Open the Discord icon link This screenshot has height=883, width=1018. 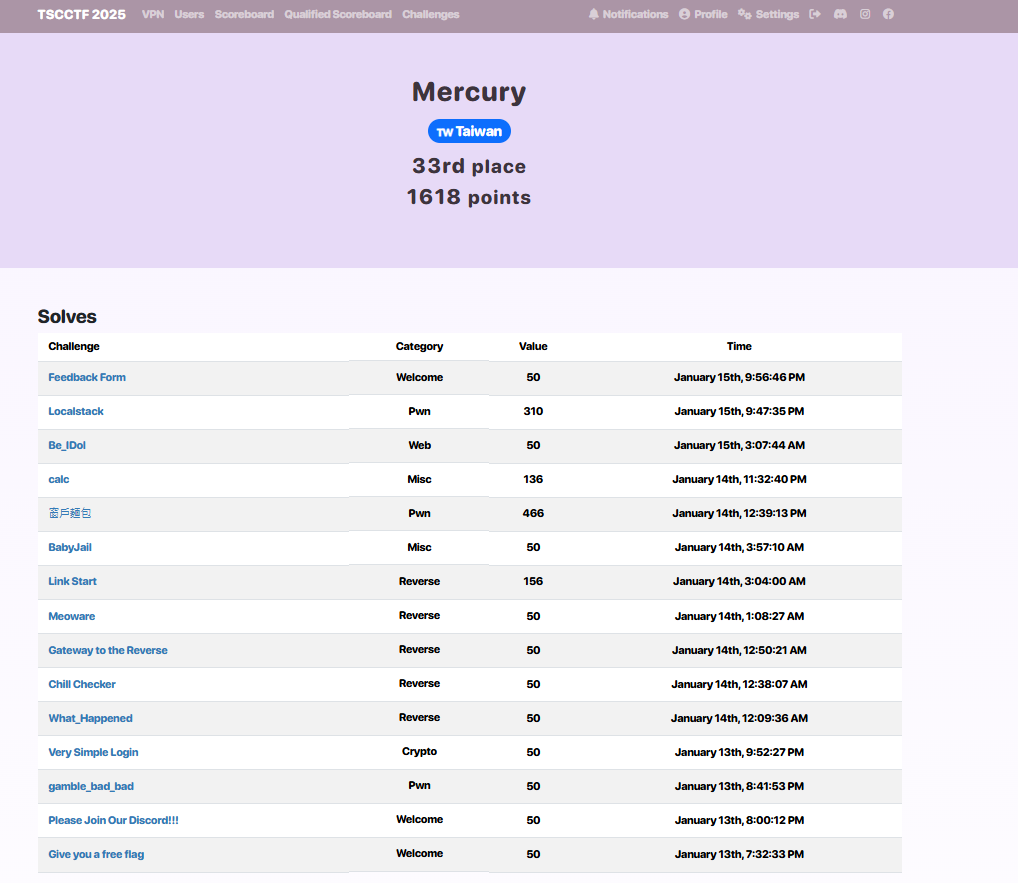(x=840, y=15)
